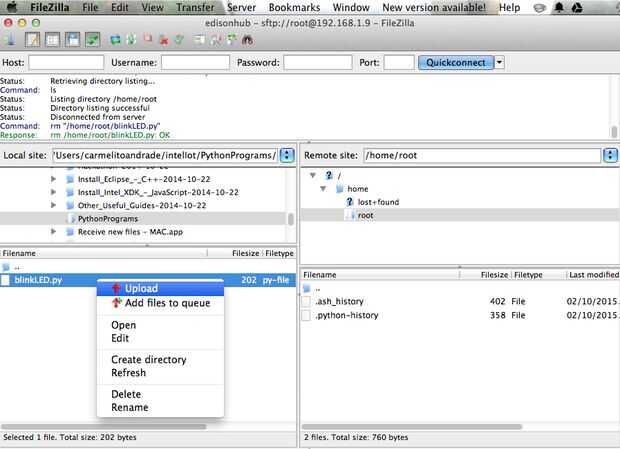Click the refresh file lists toolbar icon
The width and height of the screenshot is (620, 449).
click(115, 40)
